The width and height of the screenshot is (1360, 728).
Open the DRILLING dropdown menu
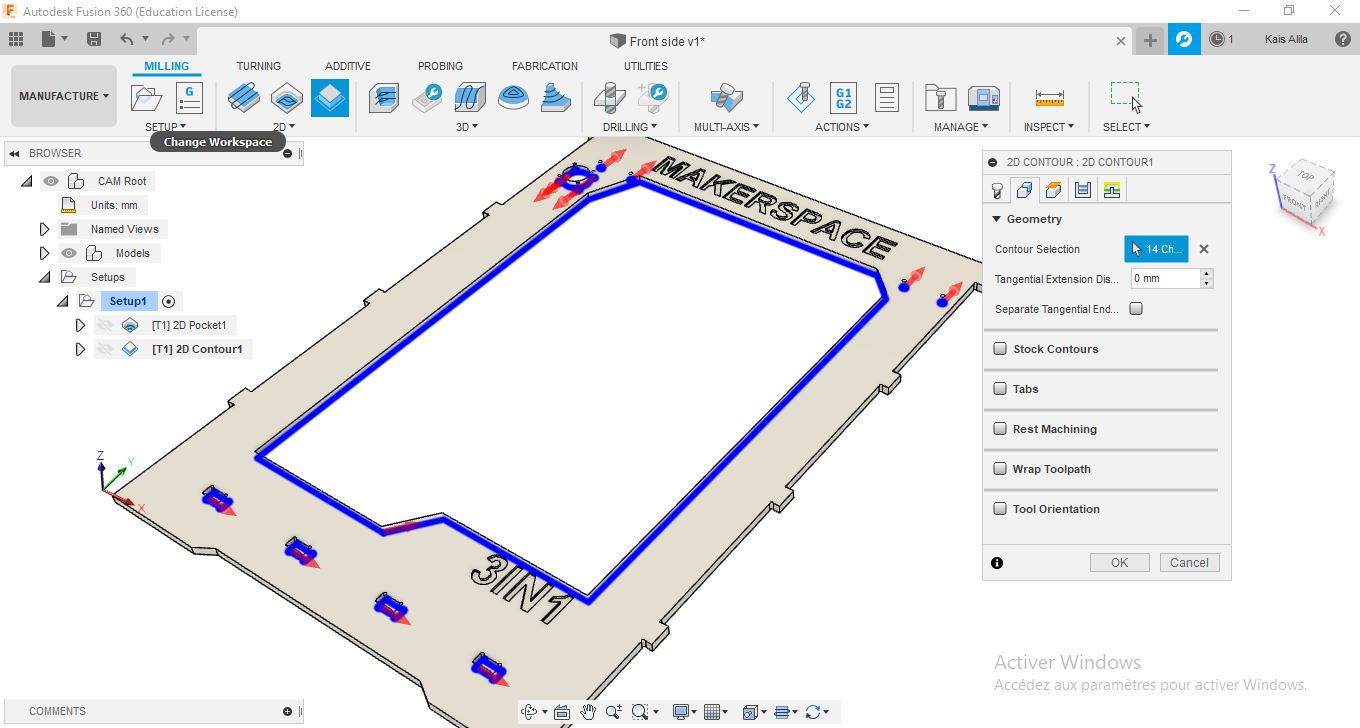630,127
